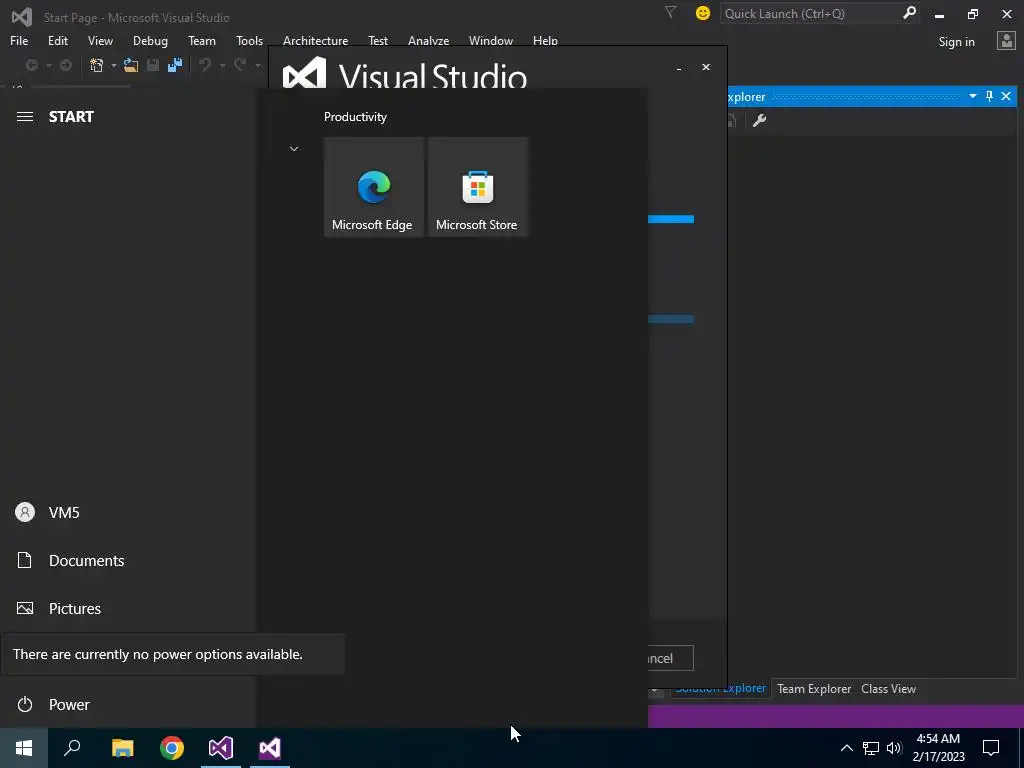Click the Solution Explorer wrench properties icon
This screenshot has width=1024, height=768.
(x=759, y=120)
